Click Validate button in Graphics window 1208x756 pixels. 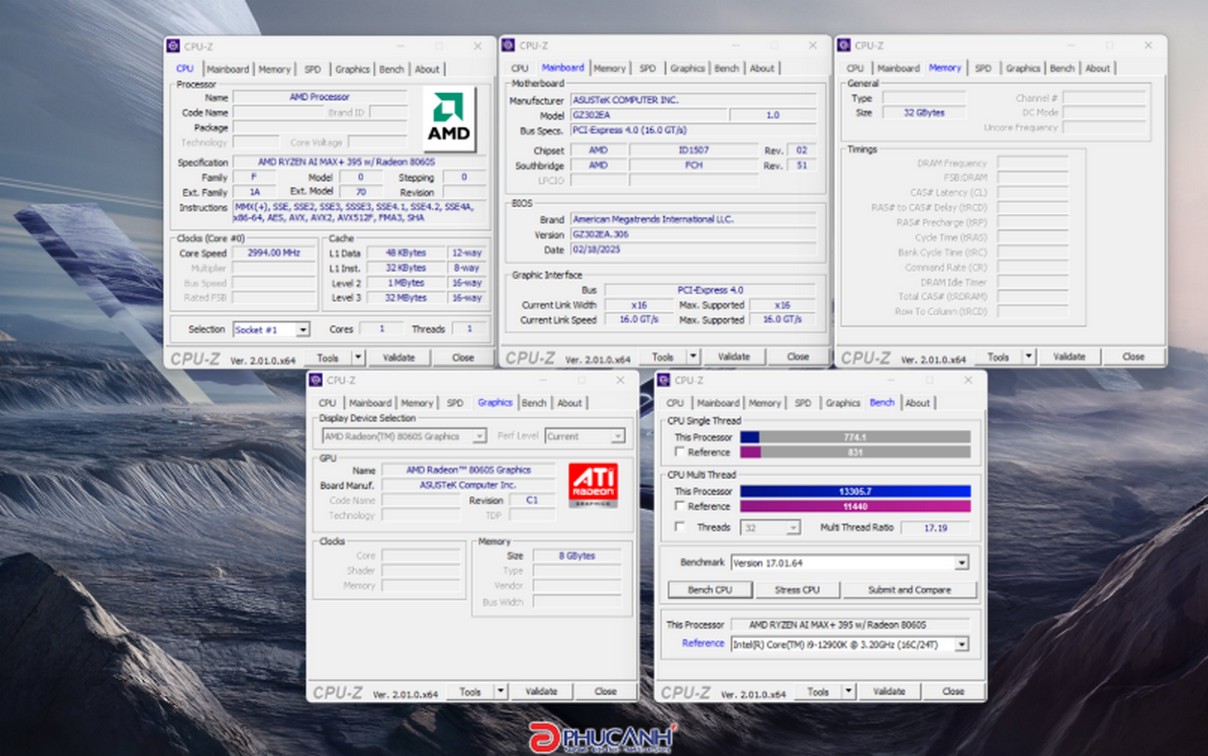pyautogui.click(x=541, y=692)
